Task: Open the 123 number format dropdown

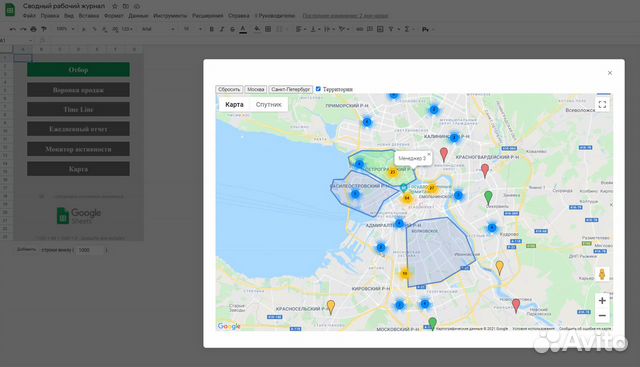Action: tap(127, 29)
